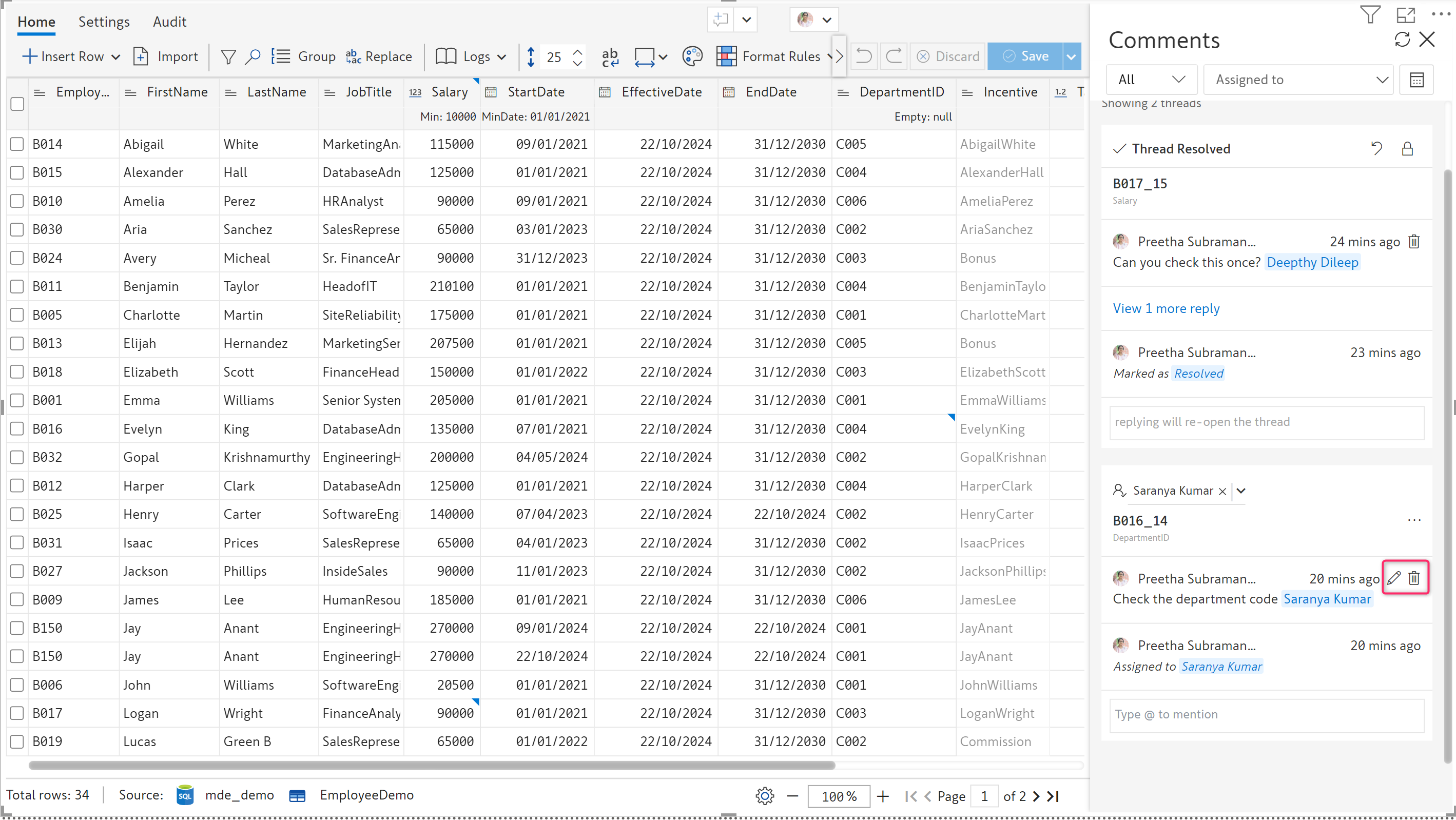Click the filter funnel icon in toolbar
Screen dimensions: 1456x820
(x=228, y=56)
